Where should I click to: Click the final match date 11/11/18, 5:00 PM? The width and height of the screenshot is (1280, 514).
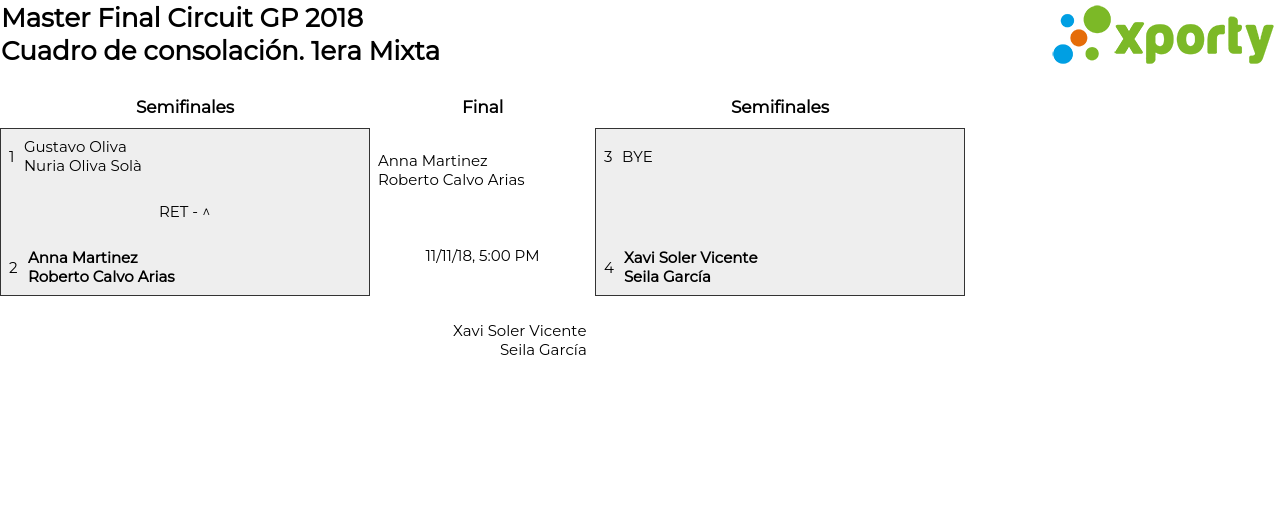tap(482, 256)
